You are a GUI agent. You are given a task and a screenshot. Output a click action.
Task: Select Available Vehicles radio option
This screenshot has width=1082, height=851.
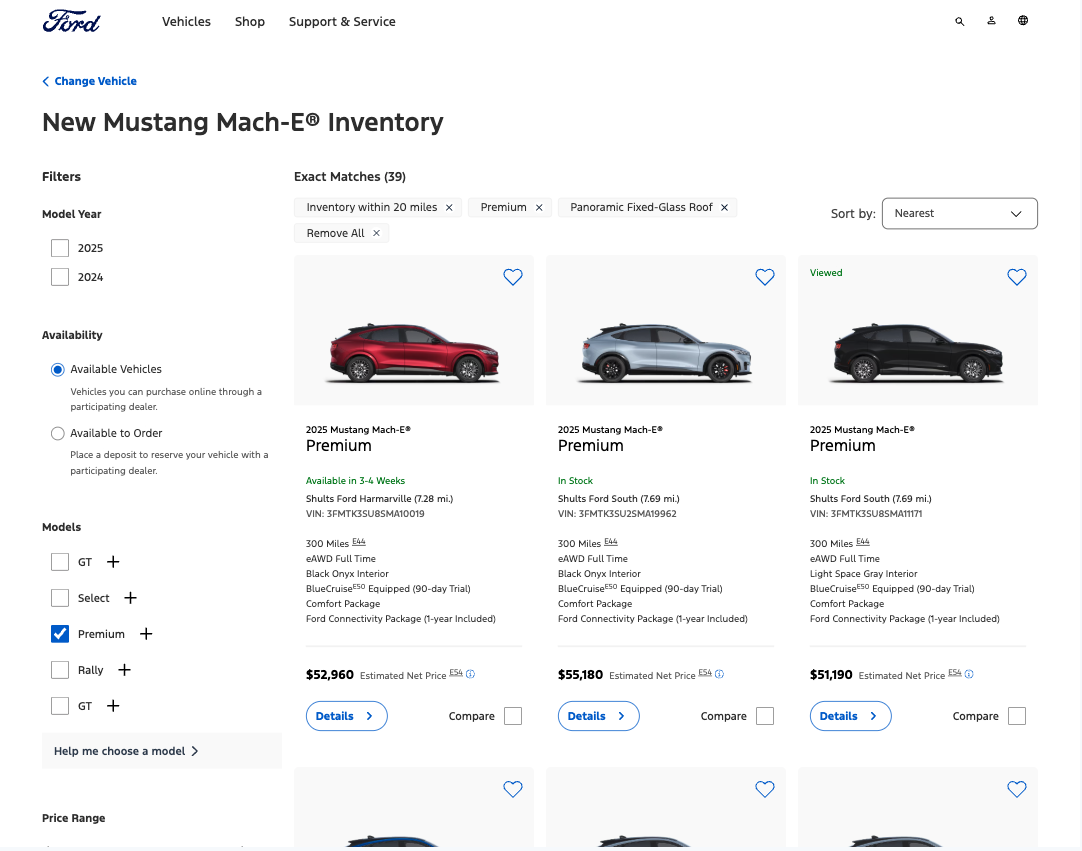tap(58, 369)
